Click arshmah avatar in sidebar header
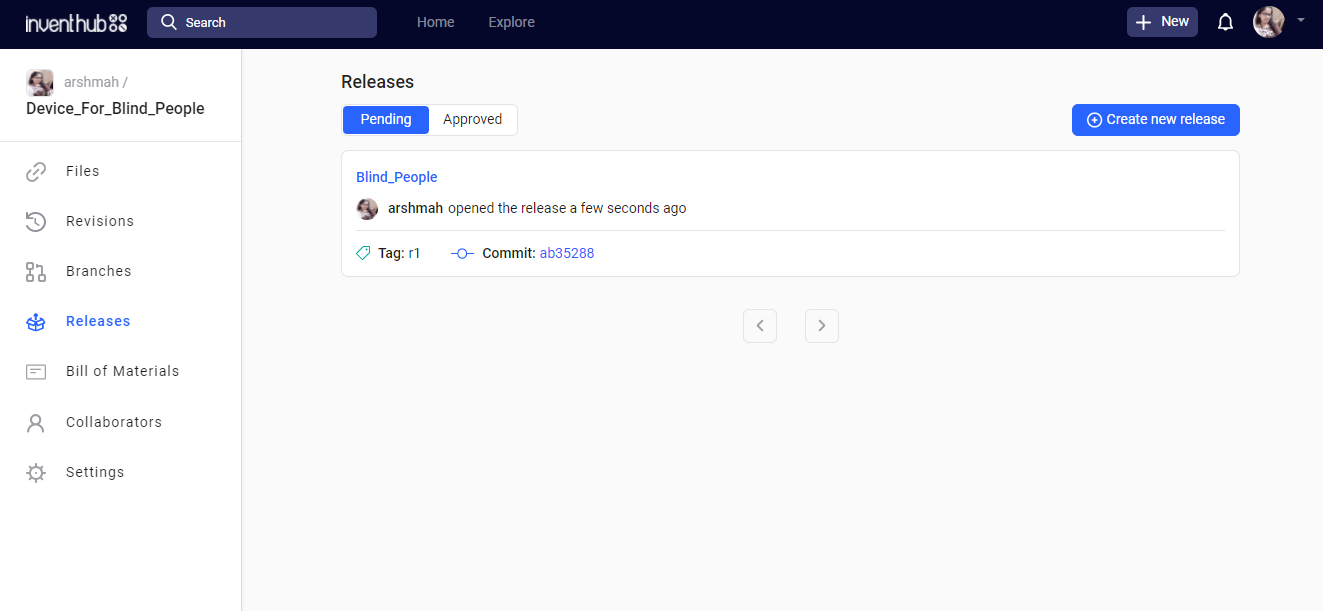Image resolution: width=1323 pixels, height=611 pixels. [x=40, y=83]
